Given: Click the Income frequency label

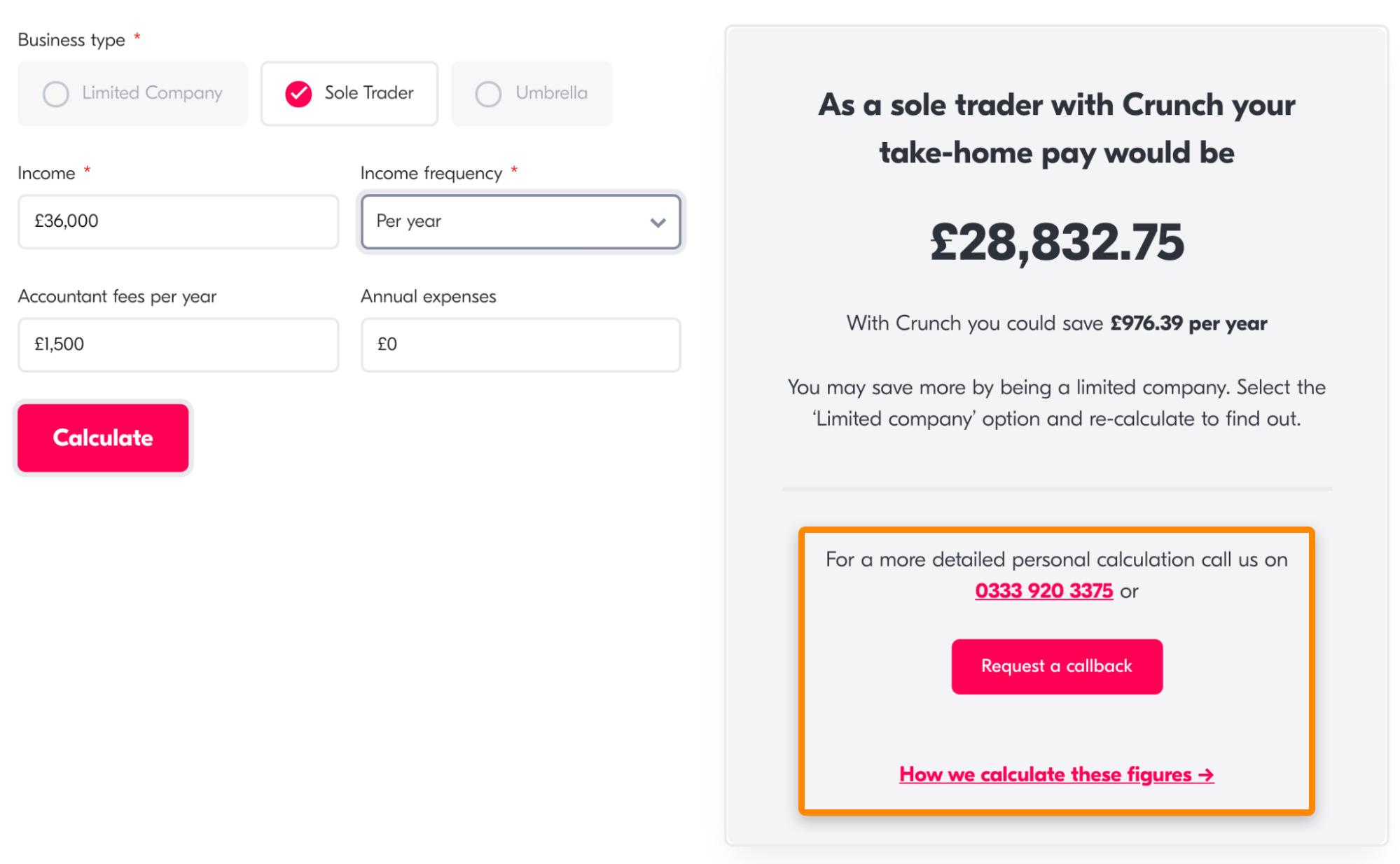Looking at the screenshot, I should click(431, 173).
